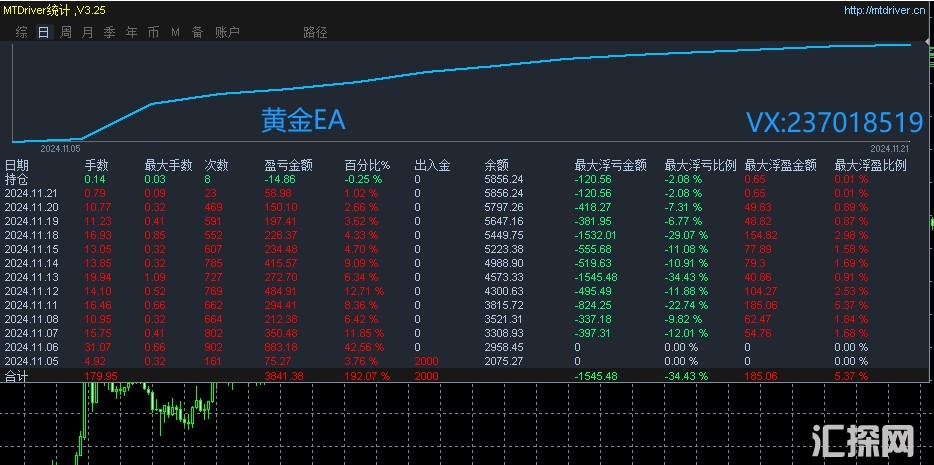Click the balance cell 2075.27

[x=504, y=361]
